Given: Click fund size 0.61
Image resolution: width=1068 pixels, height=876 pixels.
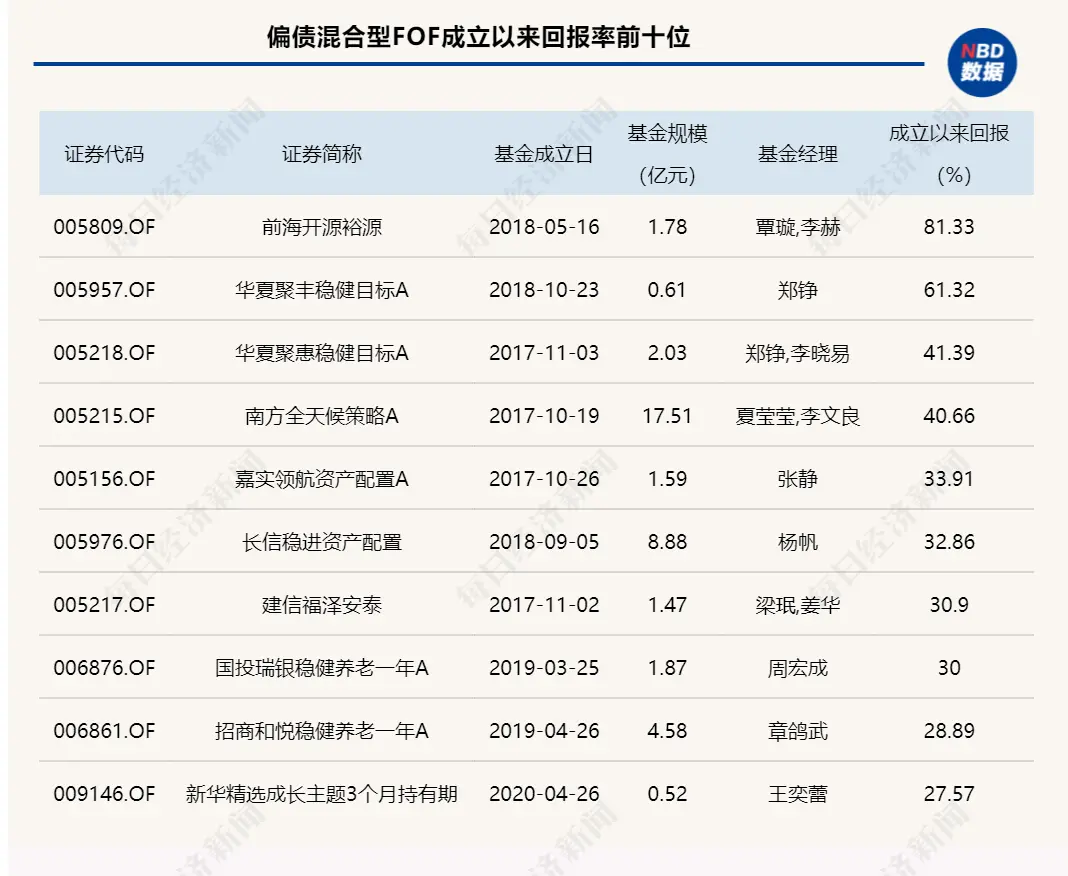Looking at the screenshot, I should coord(667,290).
